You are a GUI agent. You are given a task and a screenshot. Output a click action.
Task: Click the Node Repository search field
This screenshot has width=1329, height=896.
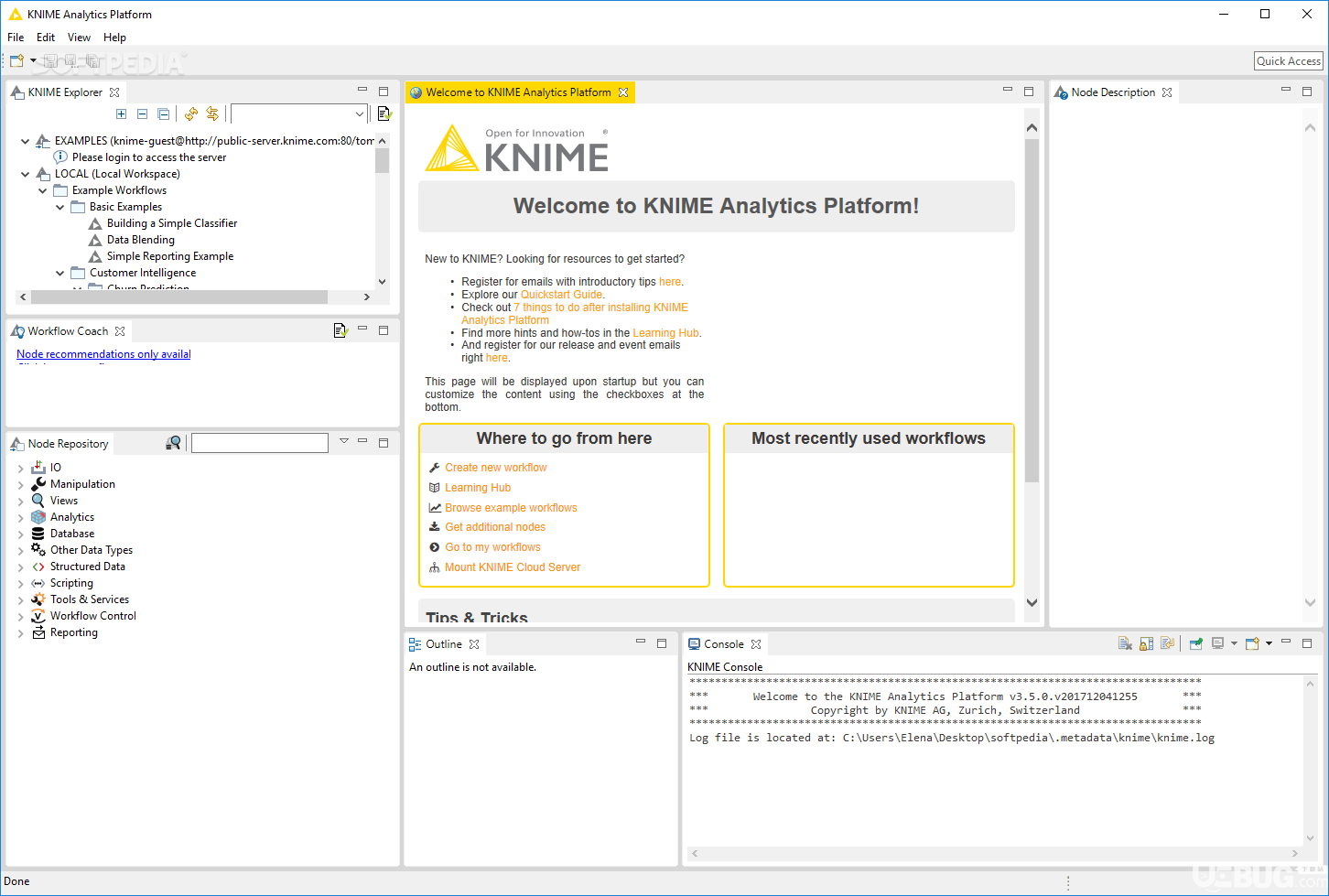click(x=259, y=443)
